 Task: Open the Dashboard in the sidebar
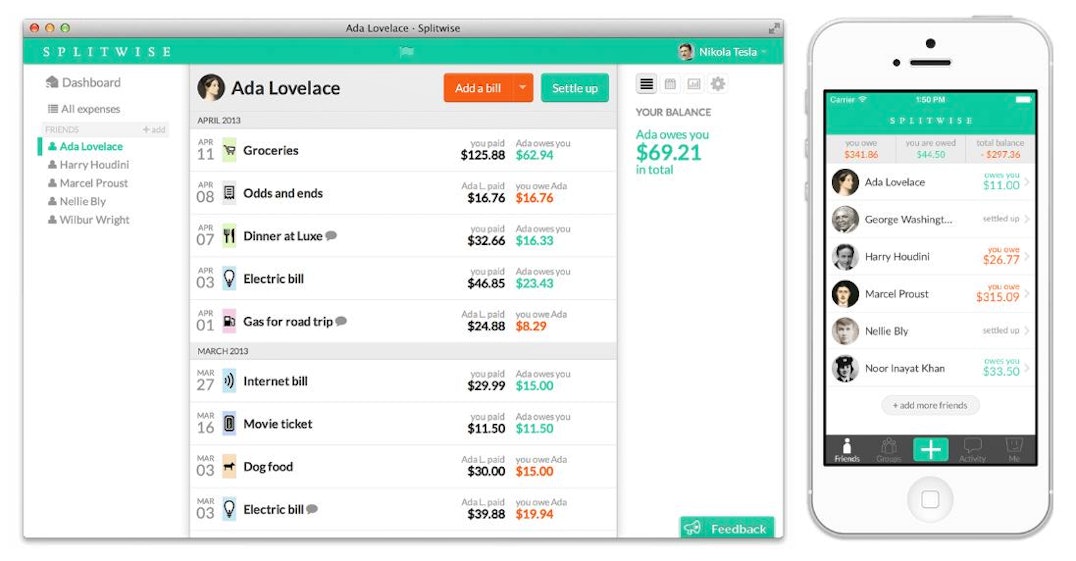83,82
